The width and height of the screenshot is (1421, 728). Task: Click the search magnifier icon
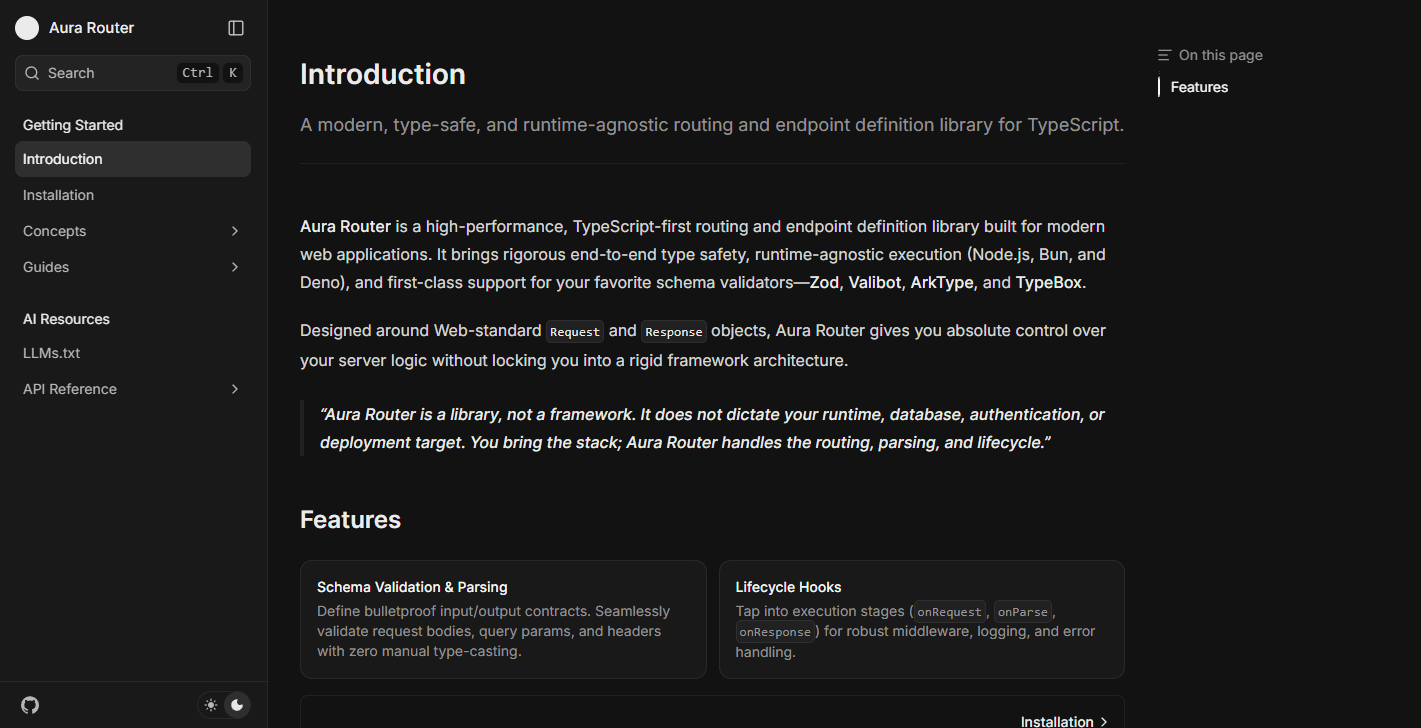point(32,73)
